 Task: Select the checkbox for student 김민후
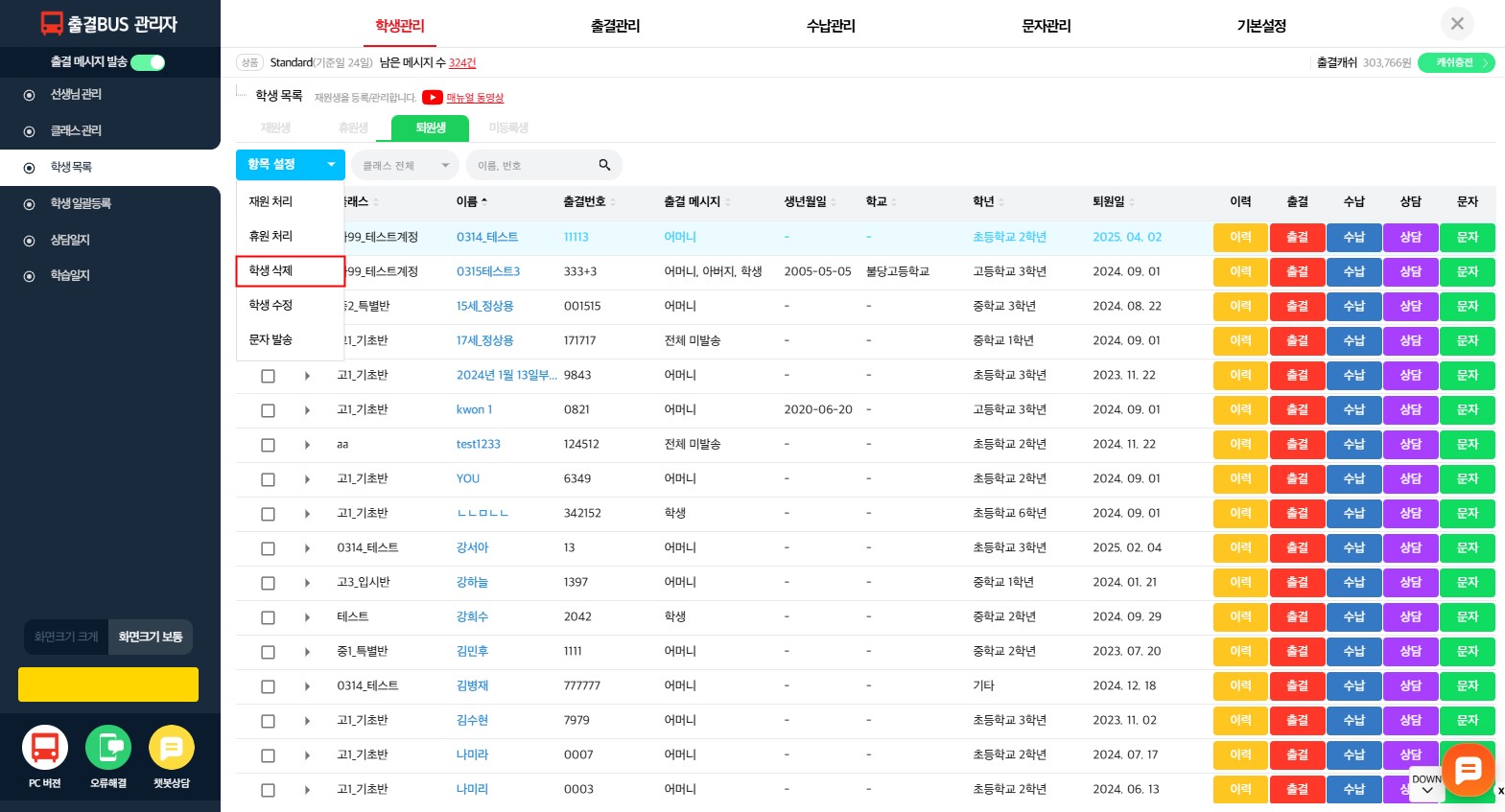(x=269, y=652)
